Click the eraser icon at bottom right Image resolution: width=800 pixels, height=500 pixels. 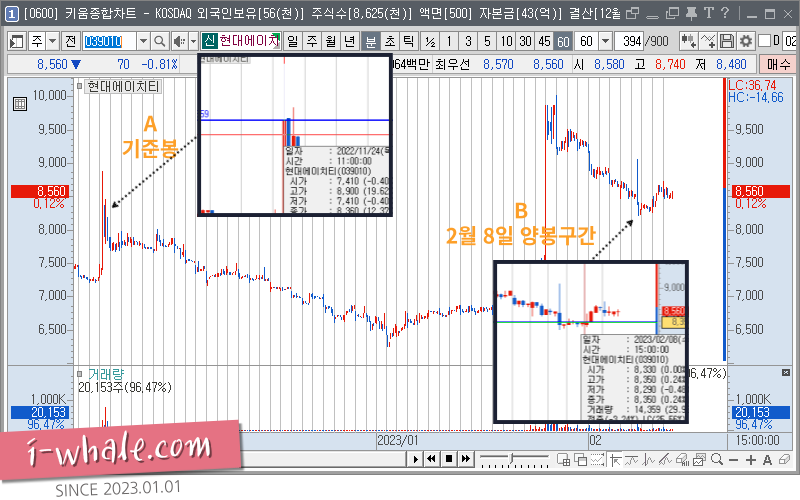784,460
